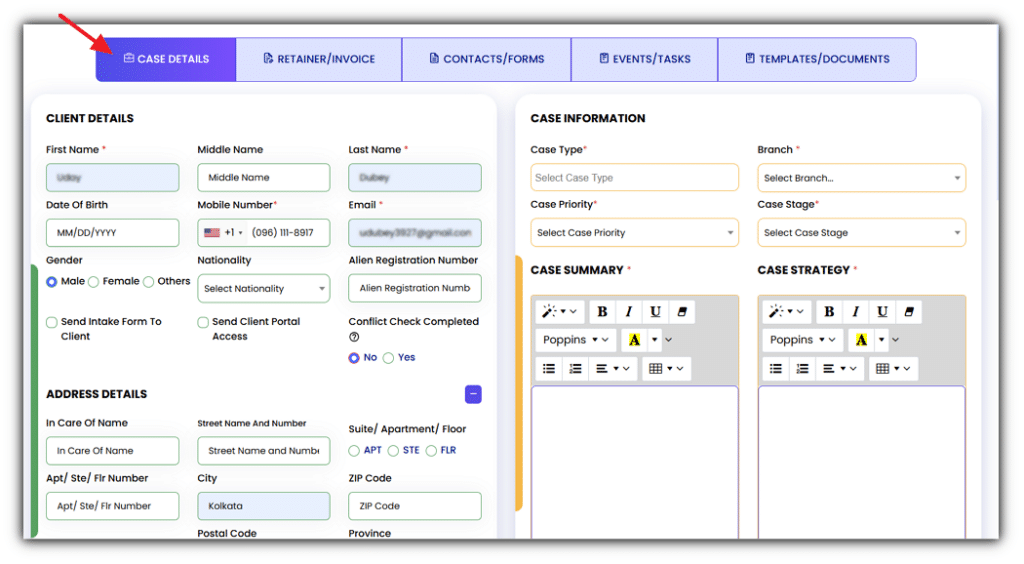
Task: Open highlight color dropdown in Case Strategy
Action: (881, 339)
